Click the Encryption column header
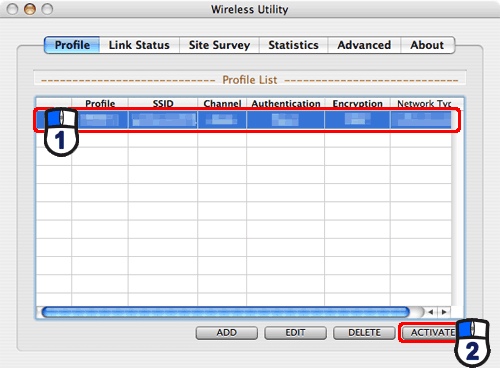The height and width of the screenshot is (368, 500). (357, 103)
